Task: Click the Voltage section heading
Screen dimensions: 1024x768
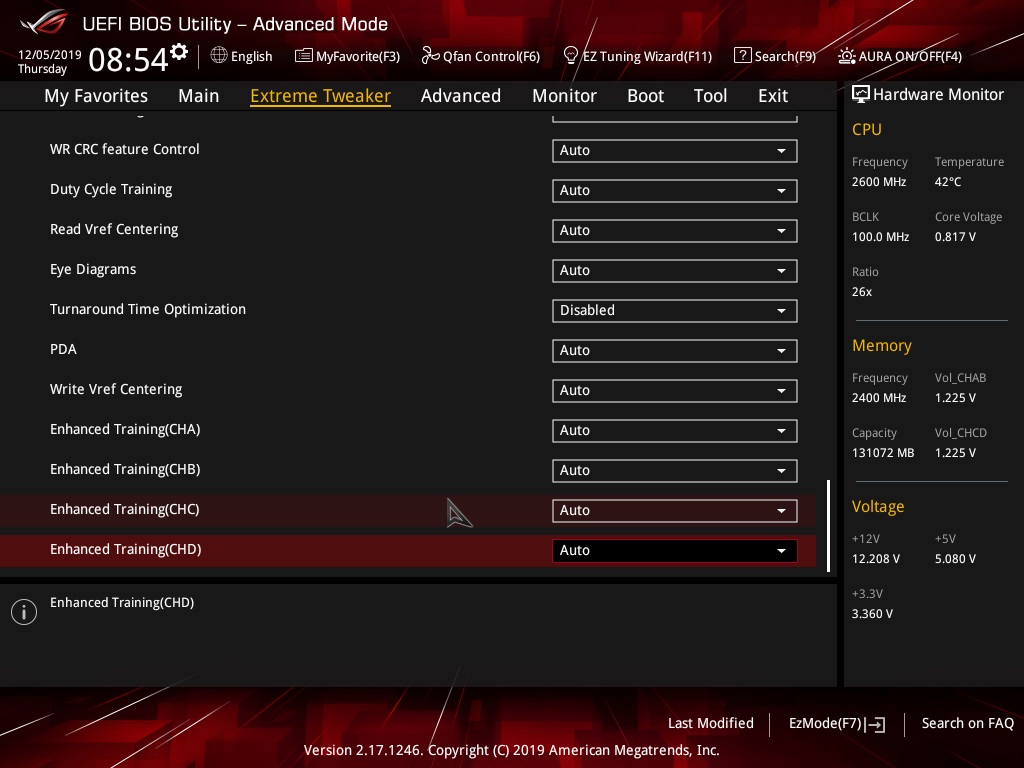Action: [x=878, y=507]
